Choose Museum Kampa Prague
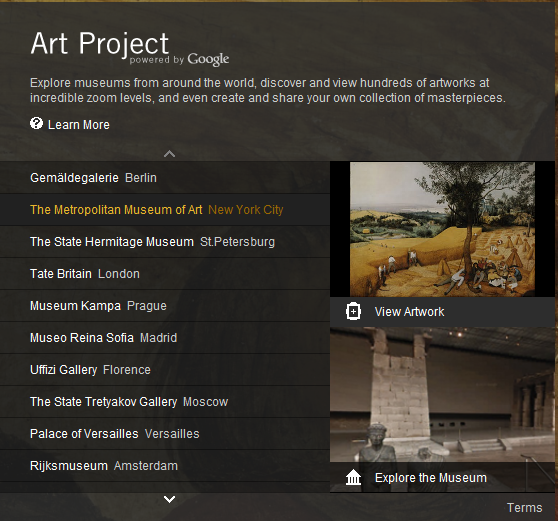This screenshot has height=521, width=558. point(165,306)
